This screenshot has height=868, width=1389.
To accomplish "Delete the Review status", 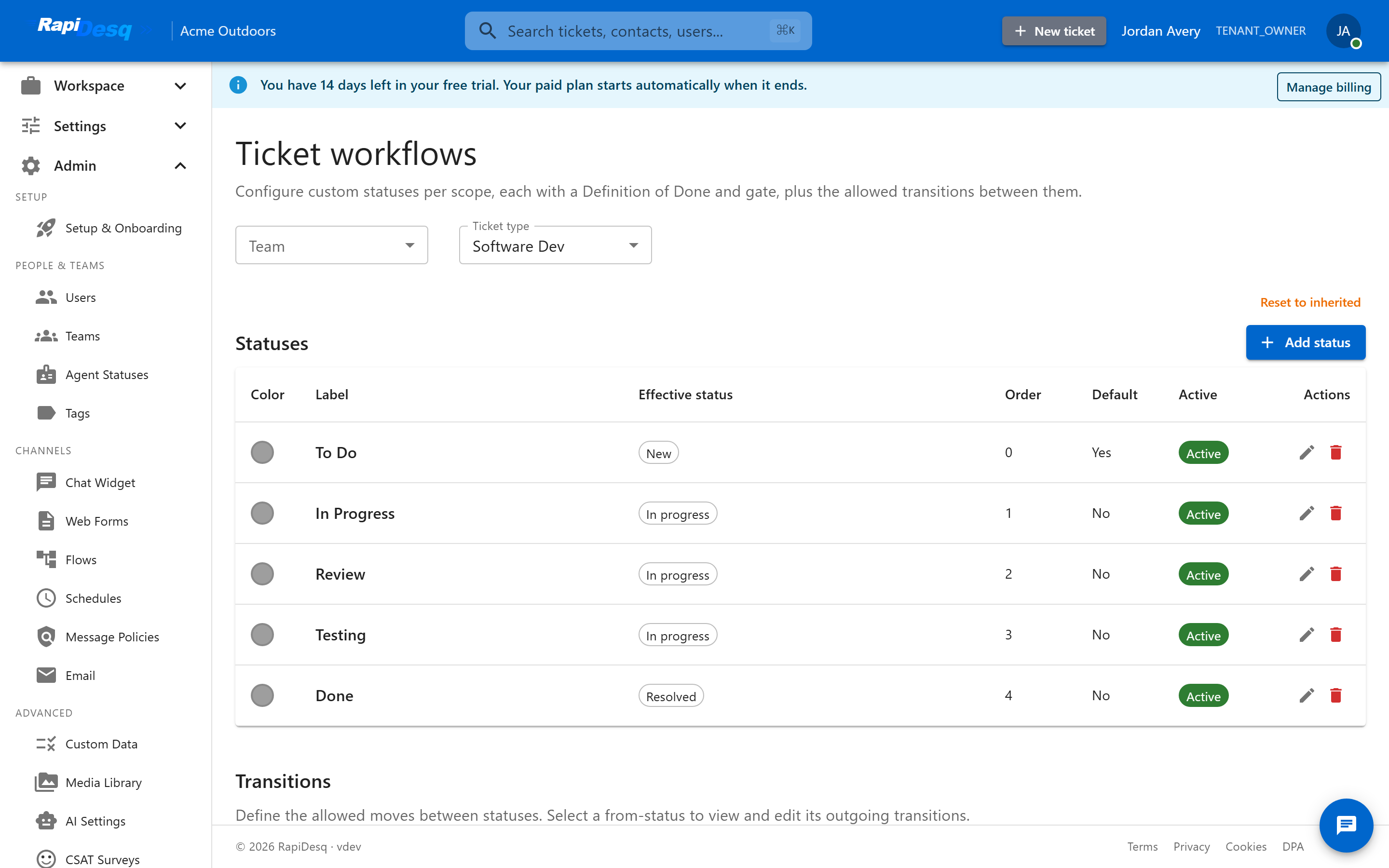I will (1336, 574).
